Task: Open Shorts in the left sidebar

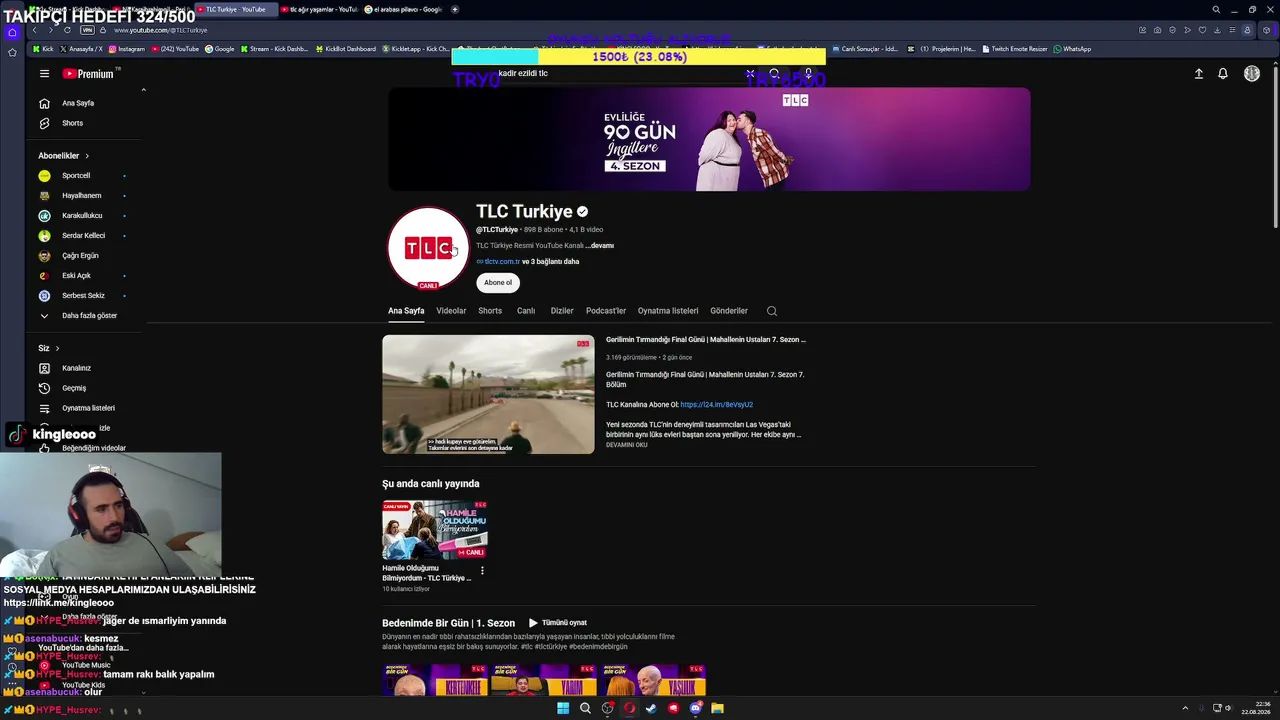Action: click(x=72, y=123)
